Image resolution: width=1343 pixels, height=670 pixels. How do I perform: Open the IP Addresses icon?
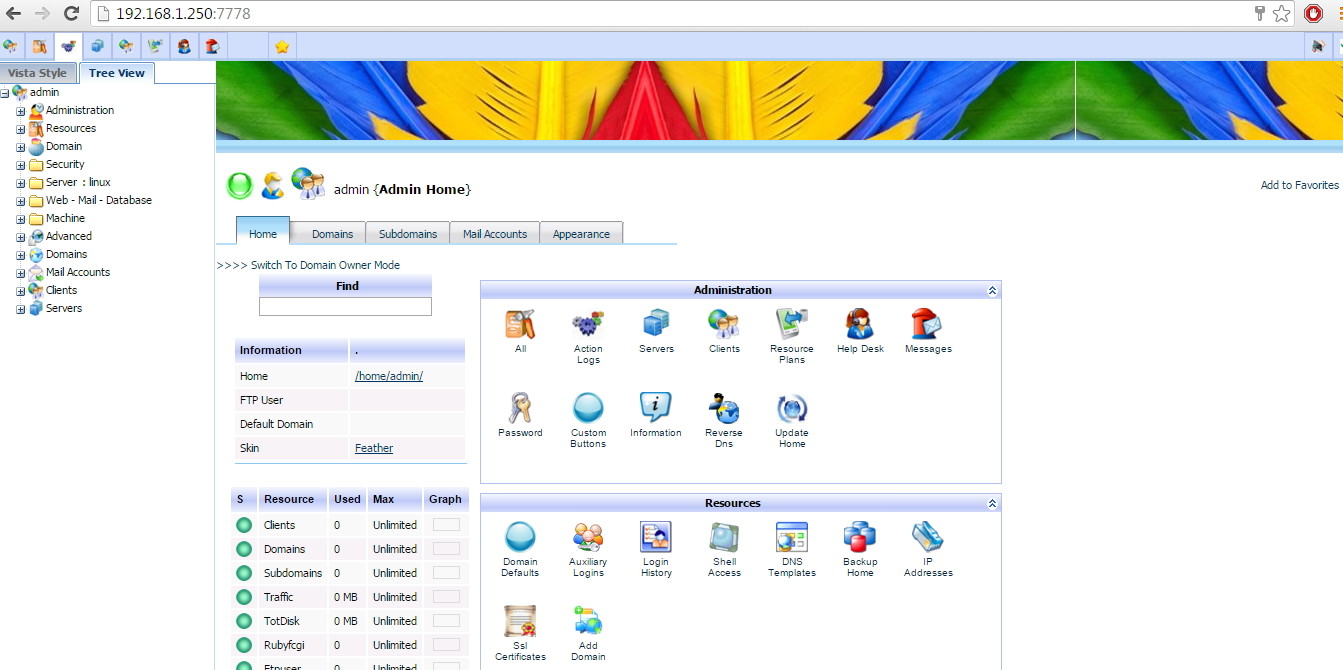[928, 537]
